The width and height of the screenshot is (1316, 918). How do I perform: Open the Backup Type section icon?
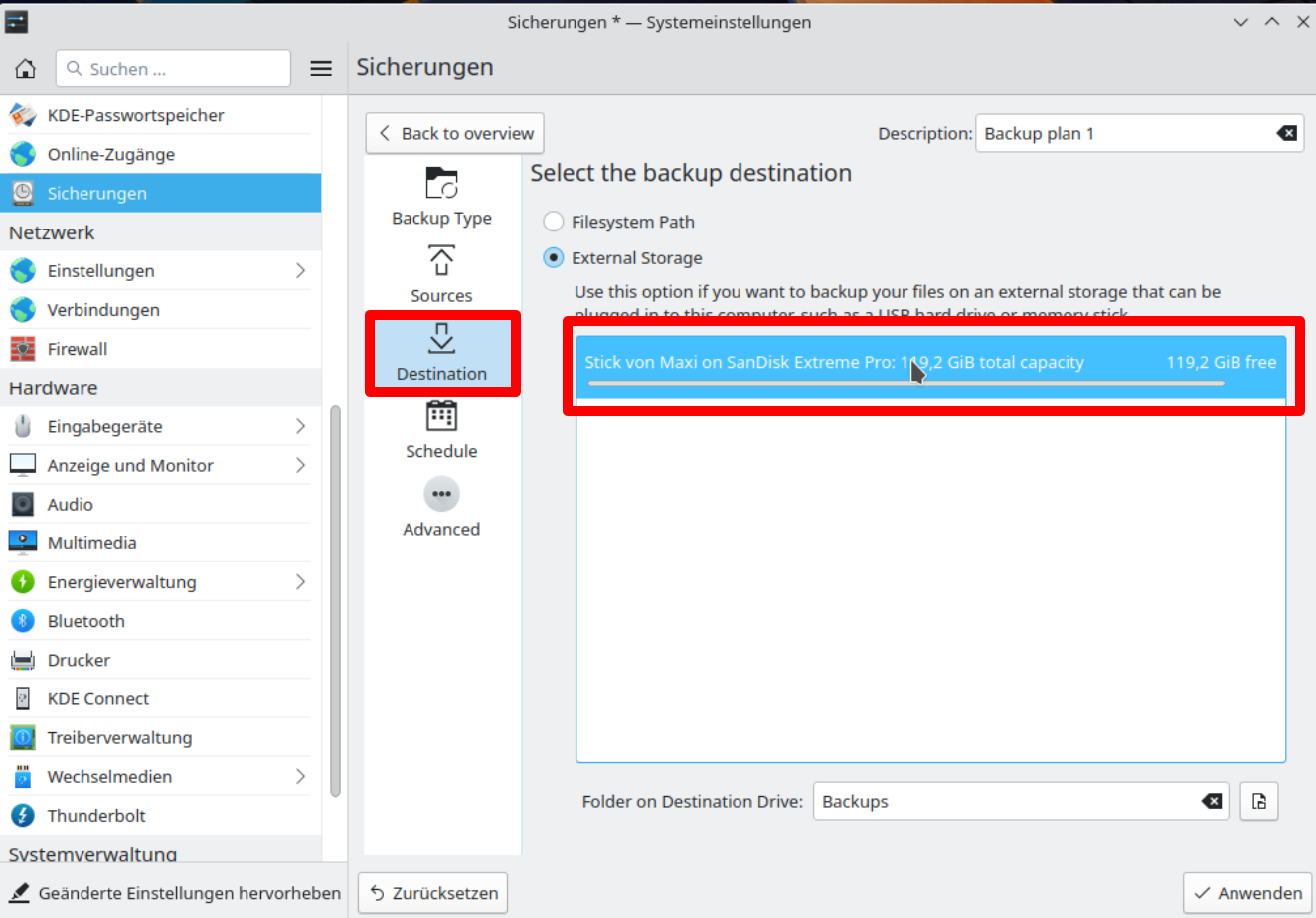pos(441,184)
